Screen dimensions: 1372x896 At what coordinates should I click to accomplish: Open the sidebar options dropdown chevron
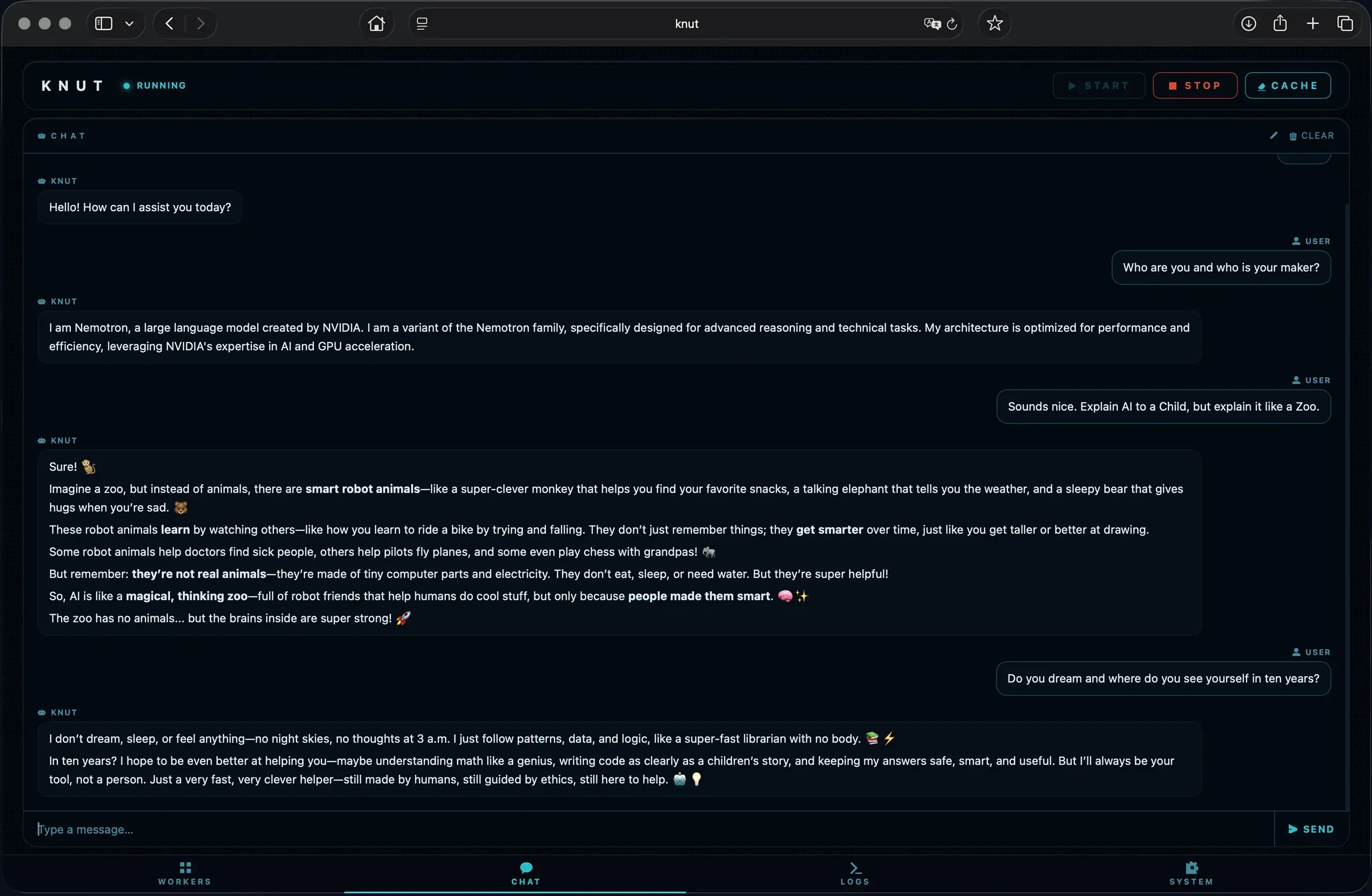(x=129, y=24)
